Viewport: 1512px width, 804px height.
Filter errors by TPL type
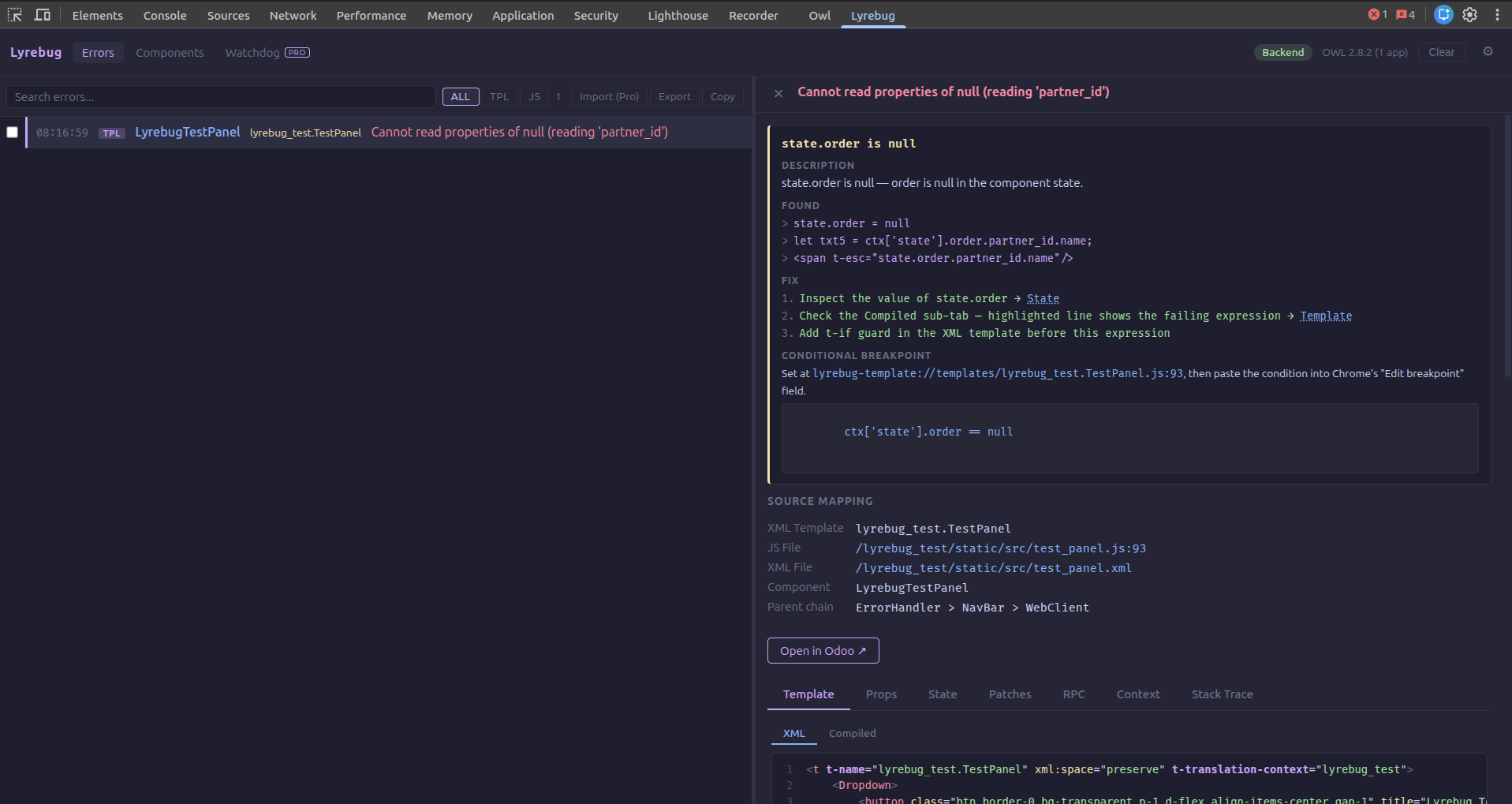499,97
